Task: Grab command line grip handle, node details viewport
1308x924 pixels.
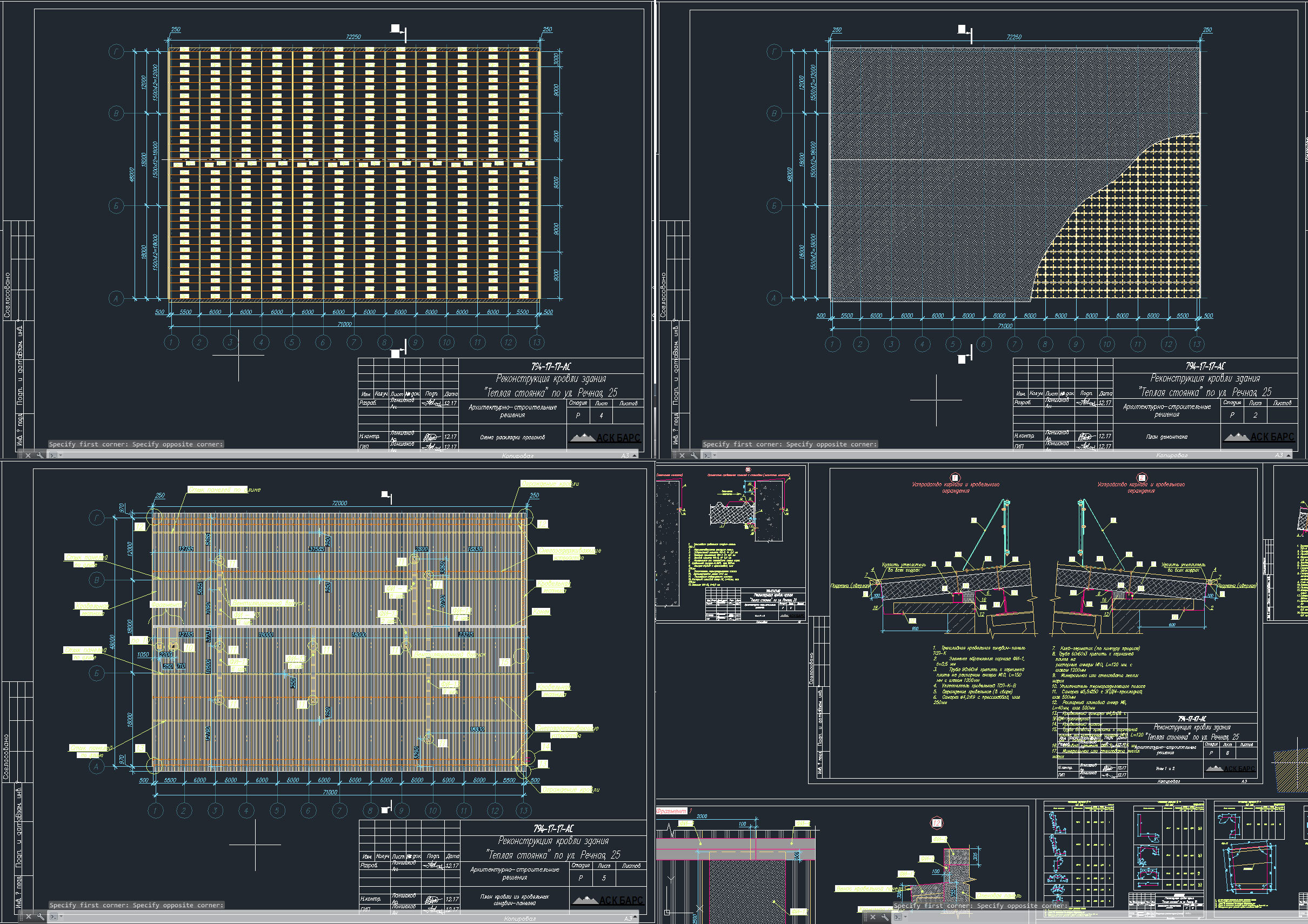Action: tap(865, 917)
